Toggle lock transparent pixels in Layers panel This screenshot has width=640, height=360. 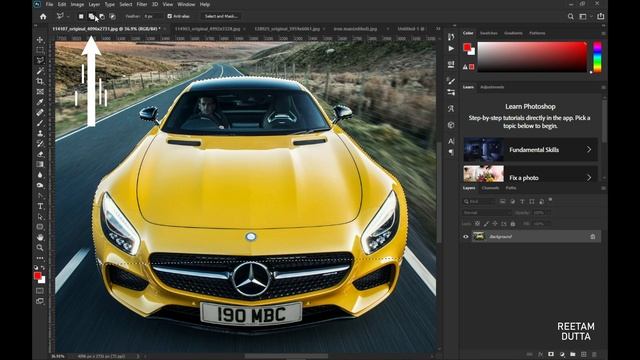click(x=477, y=224)
